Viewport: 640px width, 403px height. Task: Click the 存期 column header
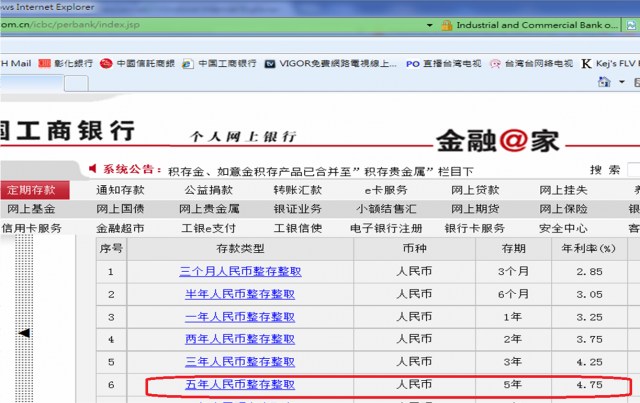point(513,248)
